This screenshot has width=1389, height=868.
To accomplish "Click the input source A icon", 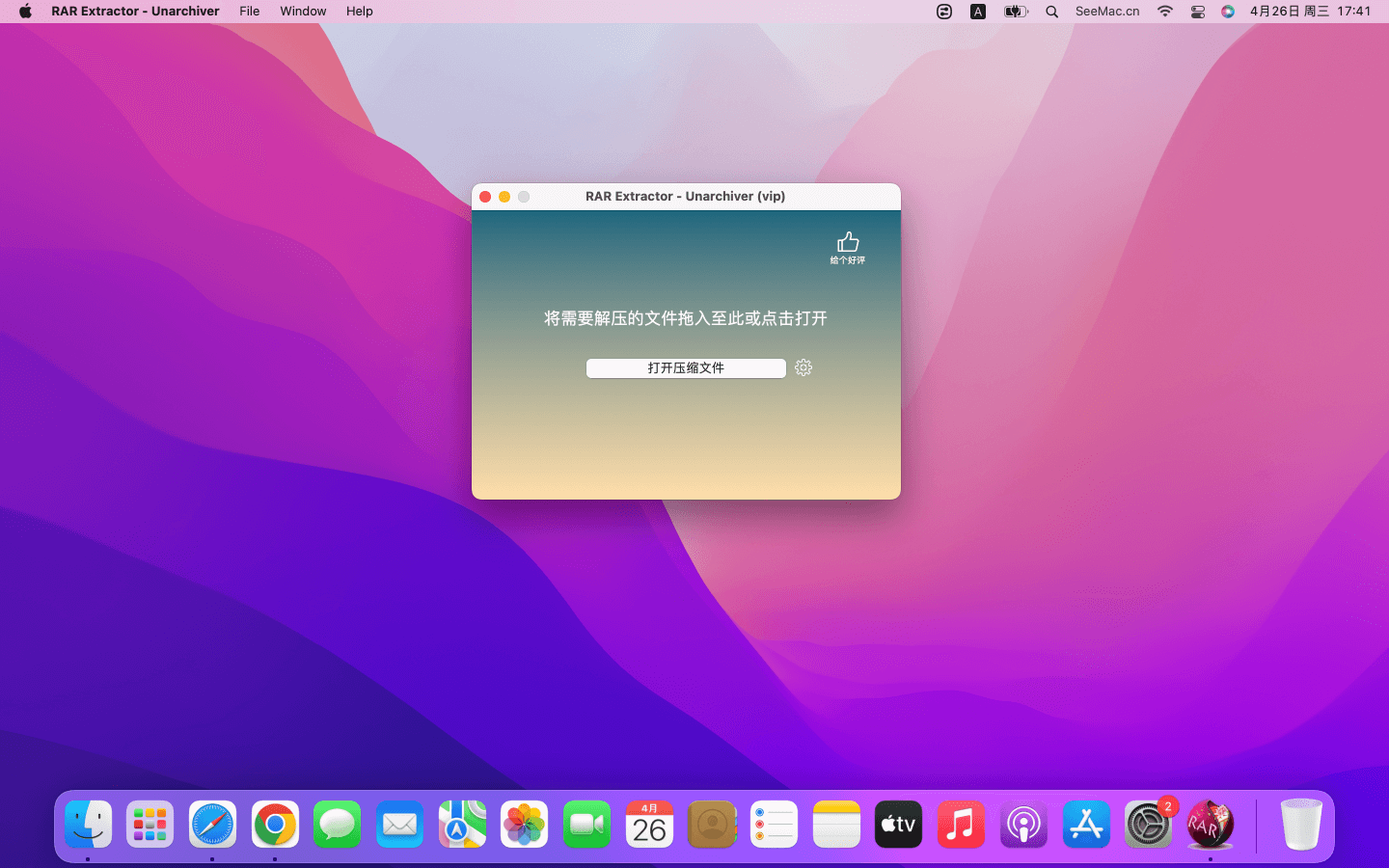I will 977,12.
